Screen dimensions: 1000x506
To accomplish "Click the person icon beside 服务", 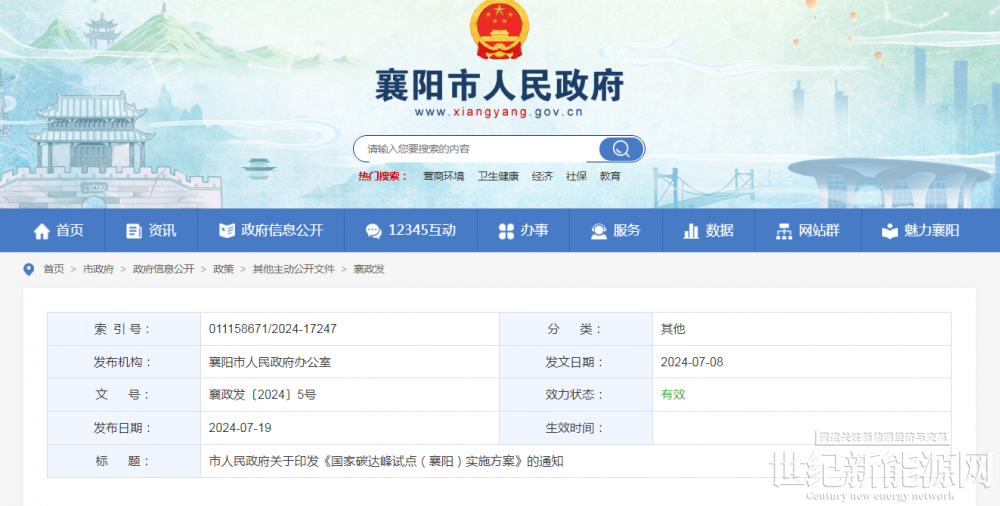I will pyautogui.click(x=599, y=231).
